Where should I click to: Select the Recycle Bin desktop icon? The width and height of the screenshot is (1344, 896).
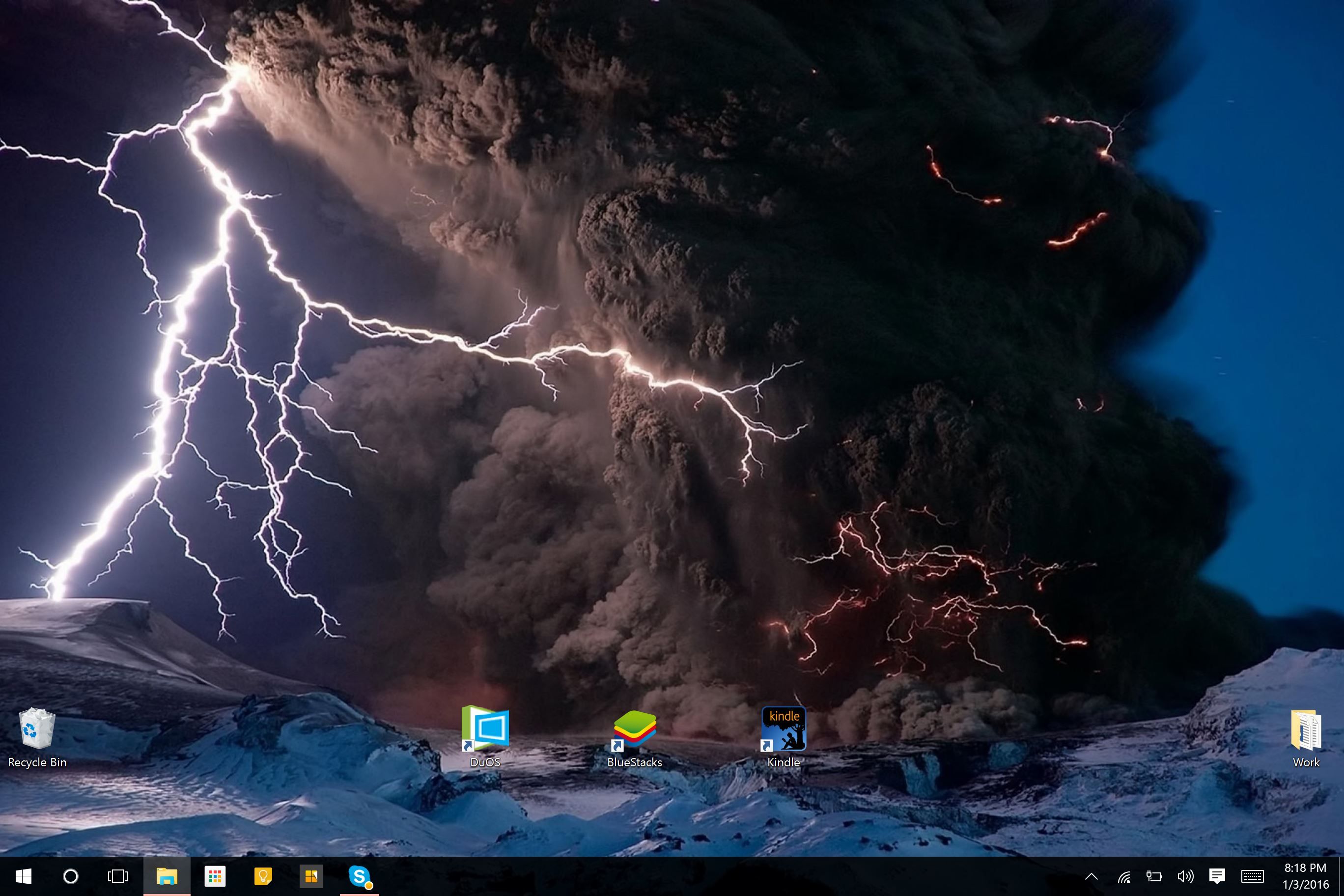pos(37,738)
